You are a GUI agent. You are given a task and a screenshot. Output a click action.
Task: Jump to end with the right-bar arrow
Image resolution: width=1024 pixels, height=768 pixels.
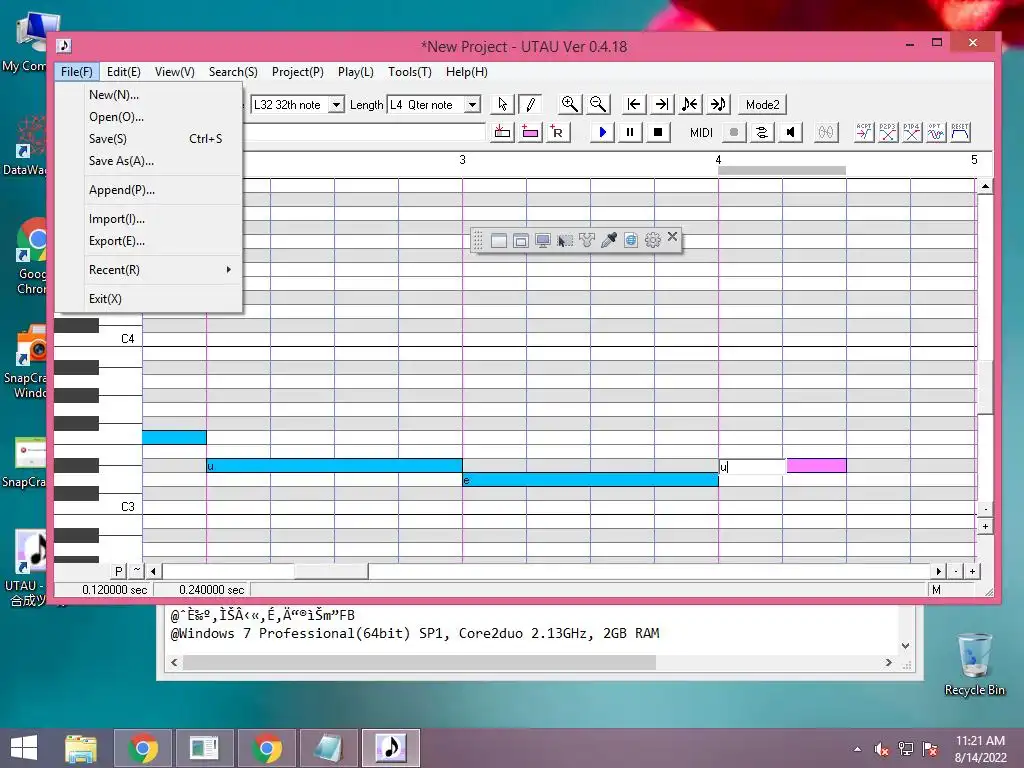click(662, 104)
